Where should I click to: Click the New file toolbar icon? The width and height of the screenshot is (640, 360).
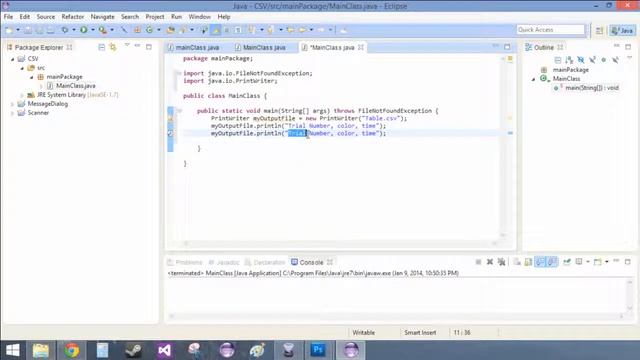(9, 30)
